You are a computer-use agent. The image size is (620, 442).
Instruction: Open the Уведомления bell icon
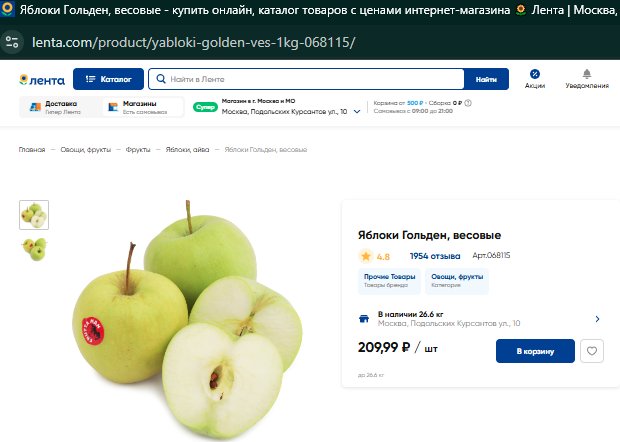(587, 74)
